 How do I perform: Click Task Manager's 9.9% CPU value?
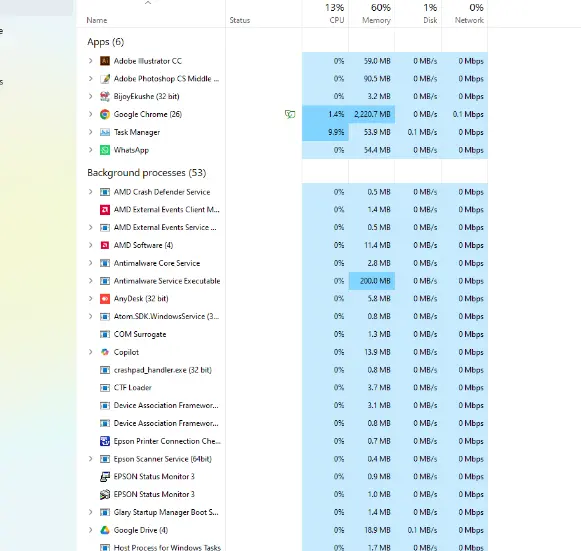click(325, 132)
